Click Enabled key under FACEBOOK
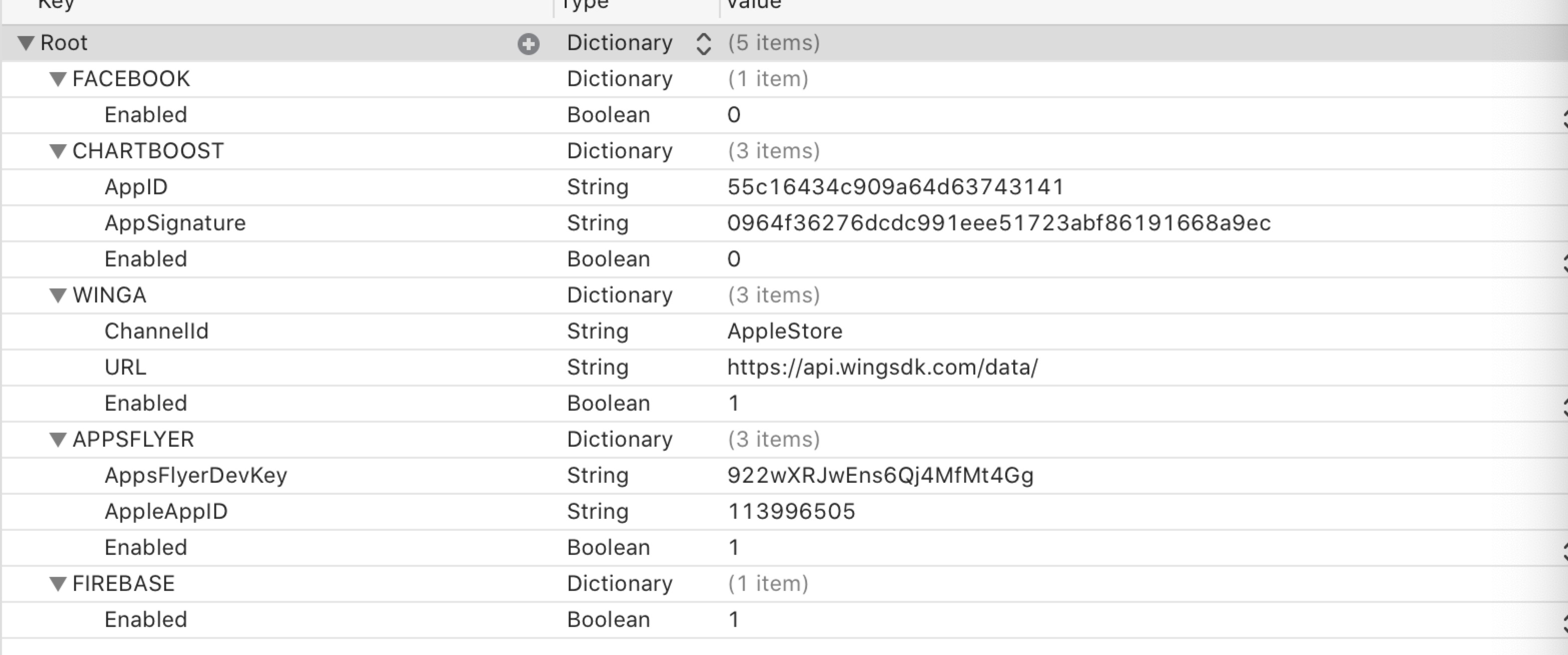Screen dimensions: 1568x655 pyautogui.click(x=146, y=115)
